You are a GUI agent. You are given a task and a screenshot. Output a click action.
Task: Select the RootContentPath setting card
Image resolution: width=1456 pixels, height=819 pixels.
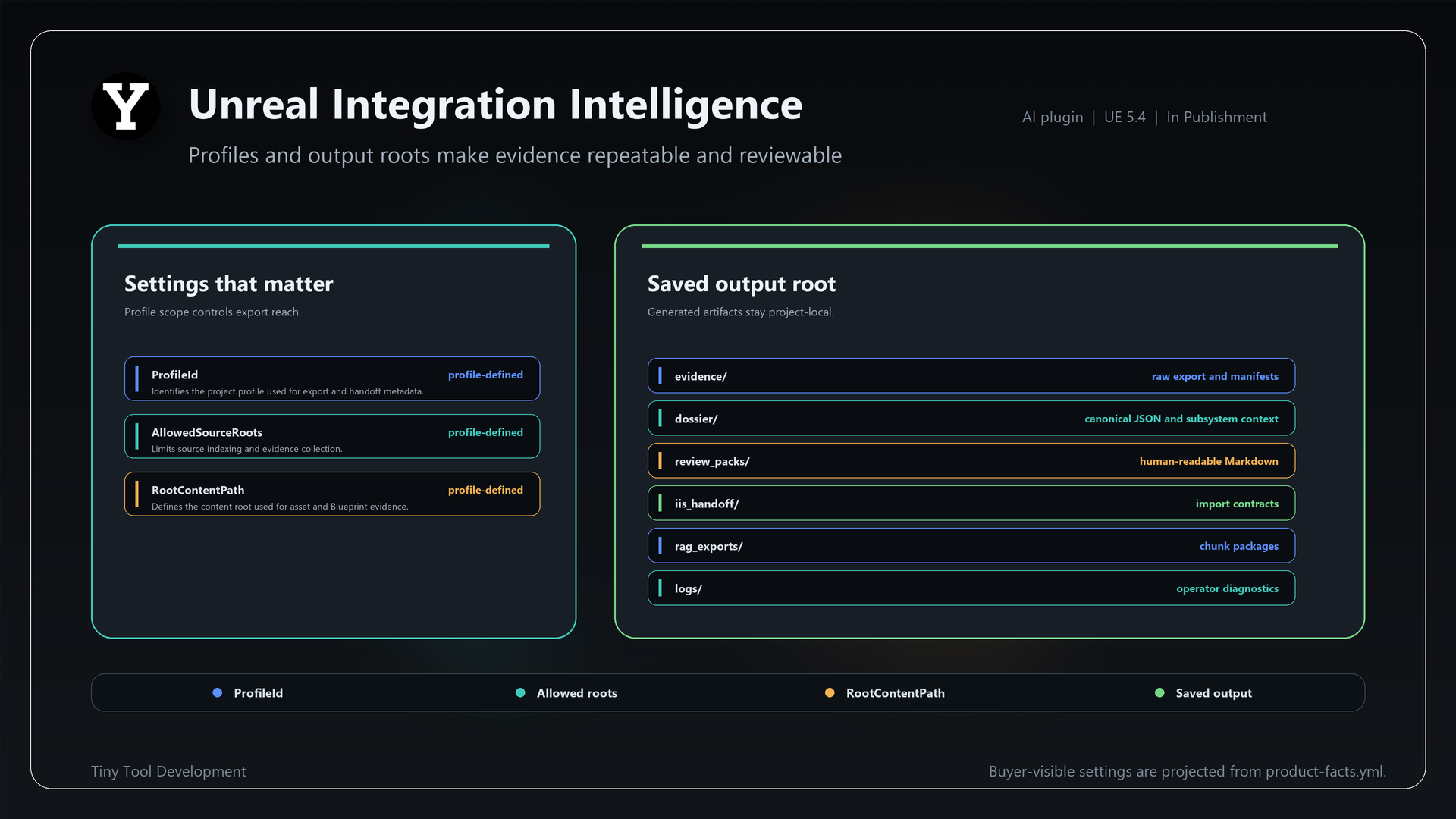tap(332, 494)
